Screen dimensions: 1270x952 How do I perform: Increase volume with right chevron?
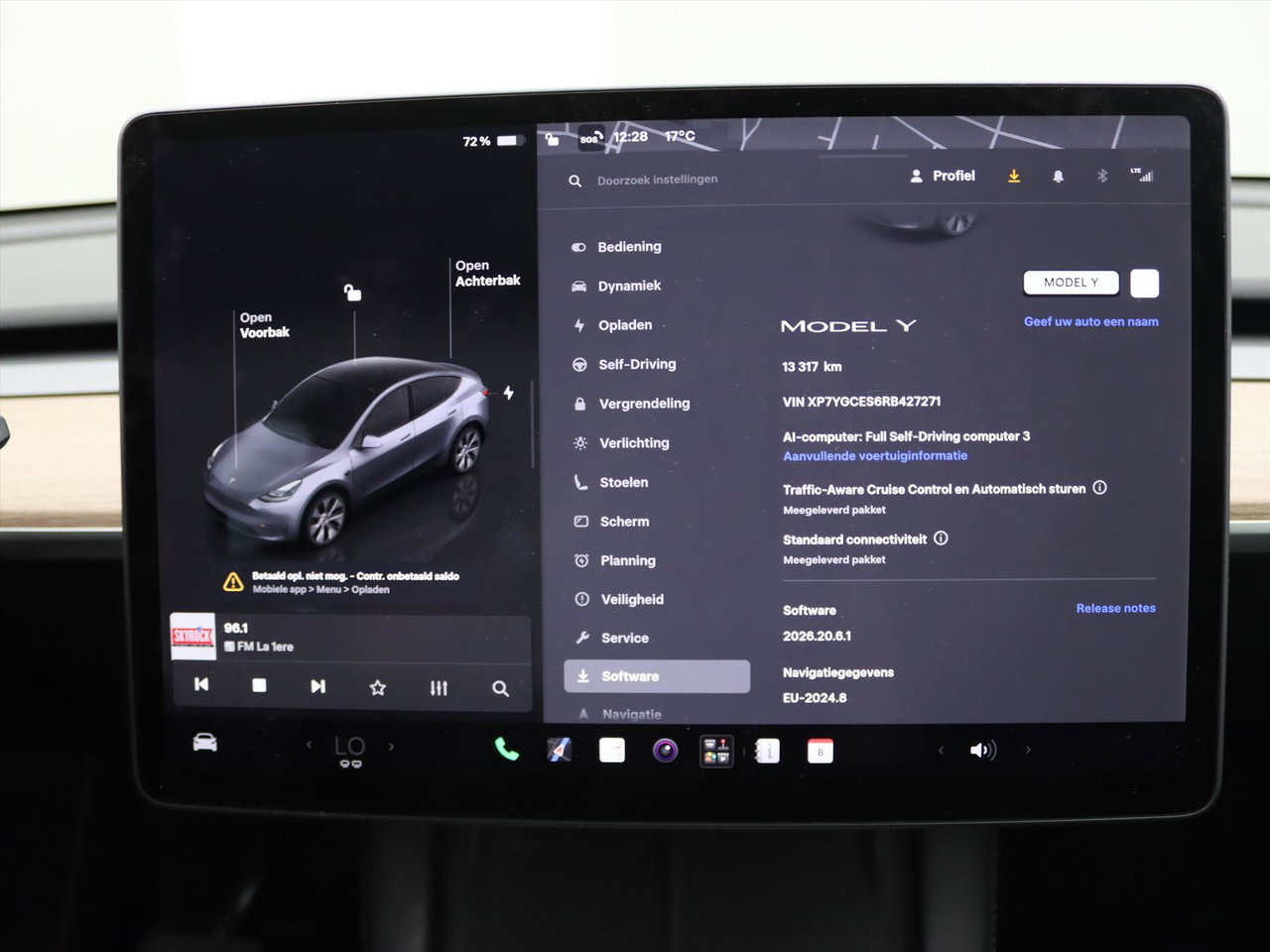point(1028,750)
